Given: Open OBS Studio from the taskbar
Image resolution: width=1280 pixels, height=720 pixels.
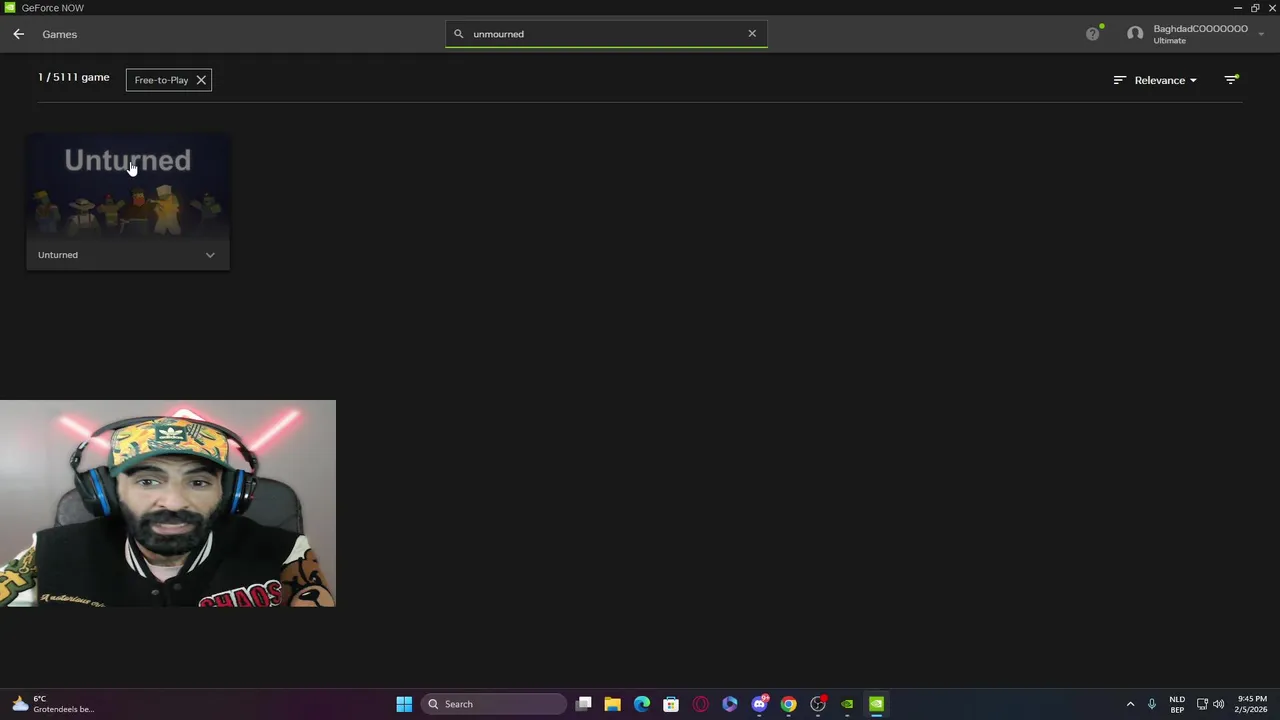Looking at the screenshot, I should coord(818,704).
